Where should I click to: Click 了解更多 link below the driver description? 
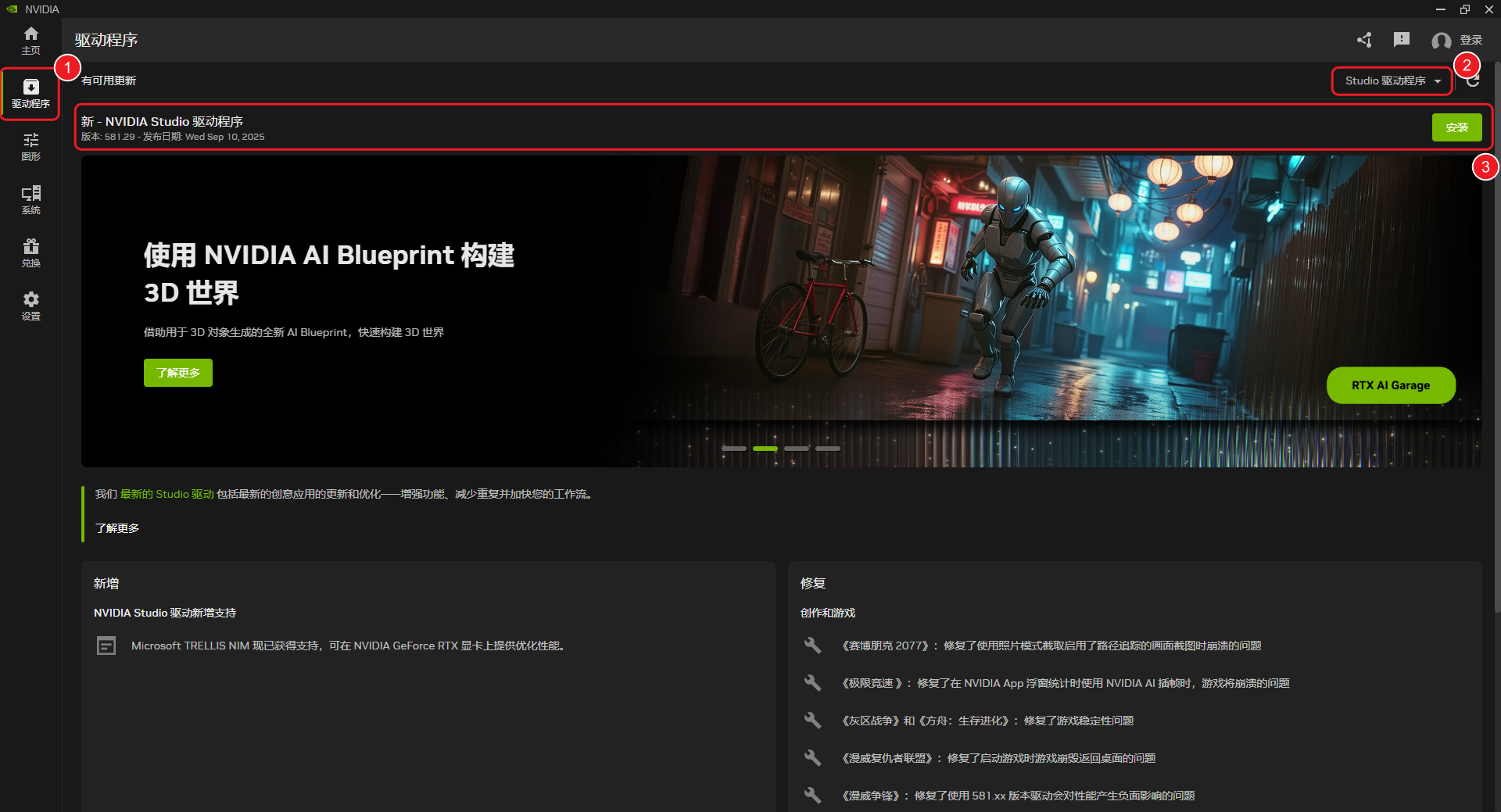[x=117, y=528]
